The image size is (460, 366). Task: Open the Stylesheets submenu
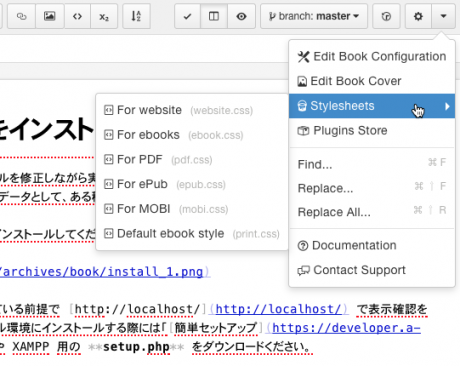pos(372,106)
